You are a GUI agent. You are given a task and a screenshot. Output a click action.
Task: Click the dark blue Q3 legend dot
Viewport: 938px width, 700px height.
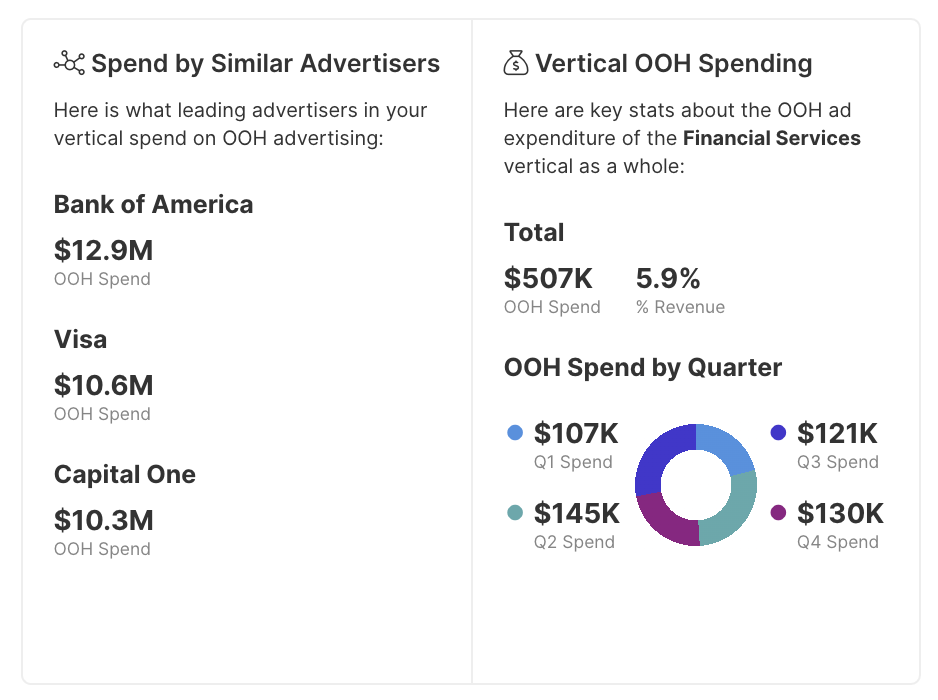778,433
